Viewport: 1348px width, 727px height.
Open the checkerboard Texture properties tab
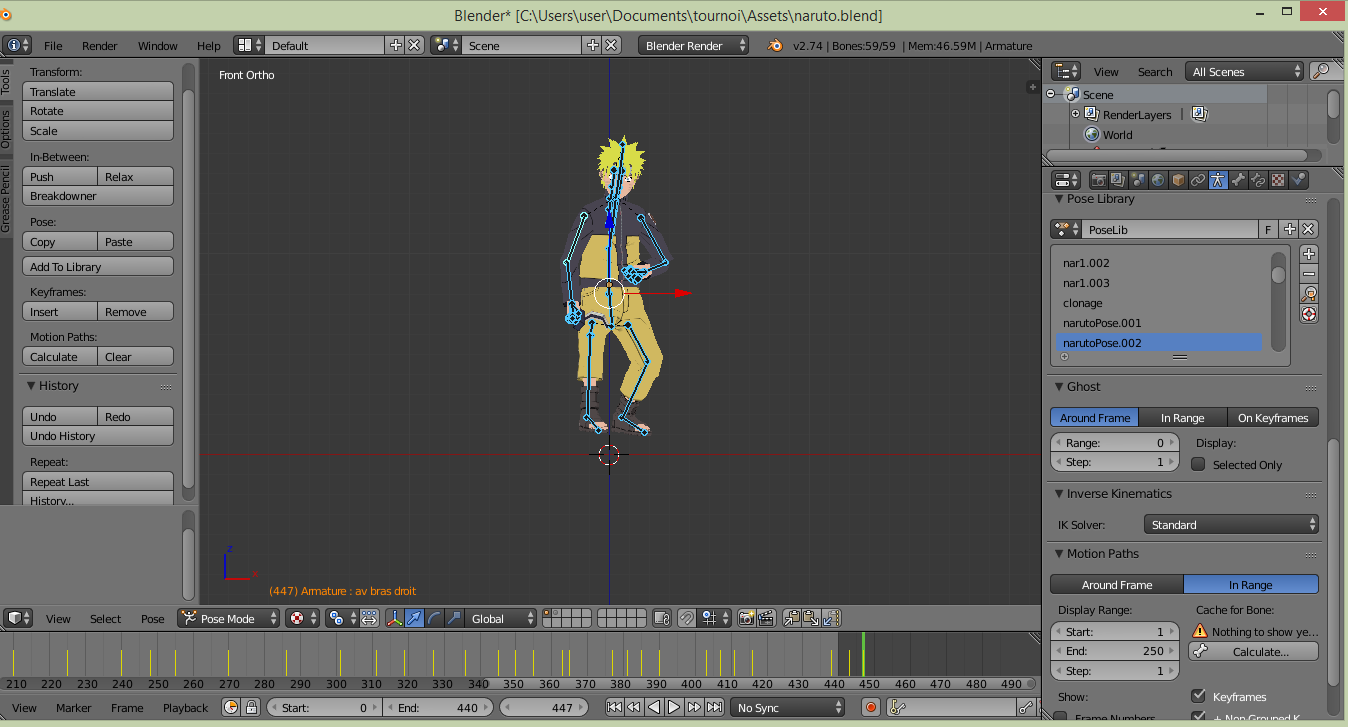pyautogui.click(x=1278, y=180)
